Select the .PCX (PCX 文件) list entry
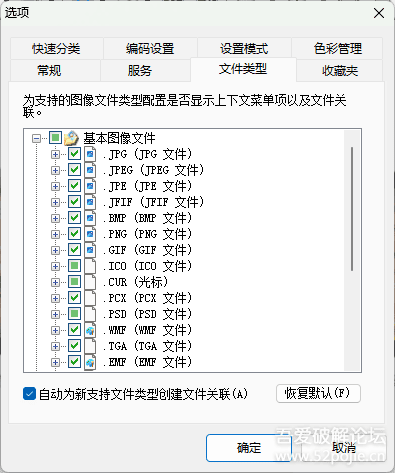This screenshot has width=395, height=473. coord(147,298)
